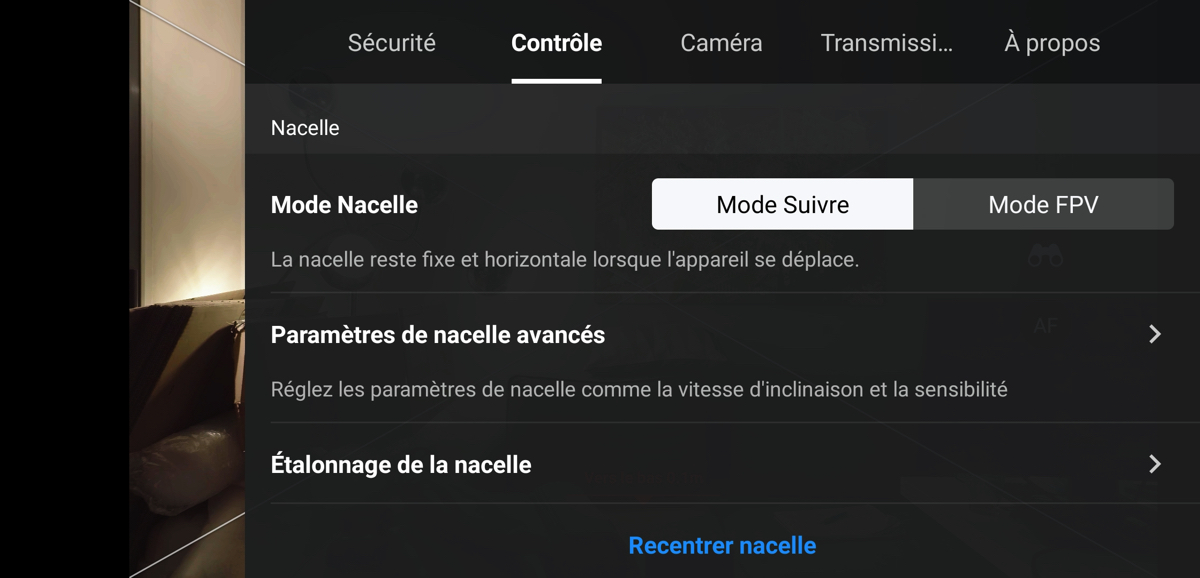
Task: Switch gimbal to Mode FPV
Action: click(x=1043, y=204)
